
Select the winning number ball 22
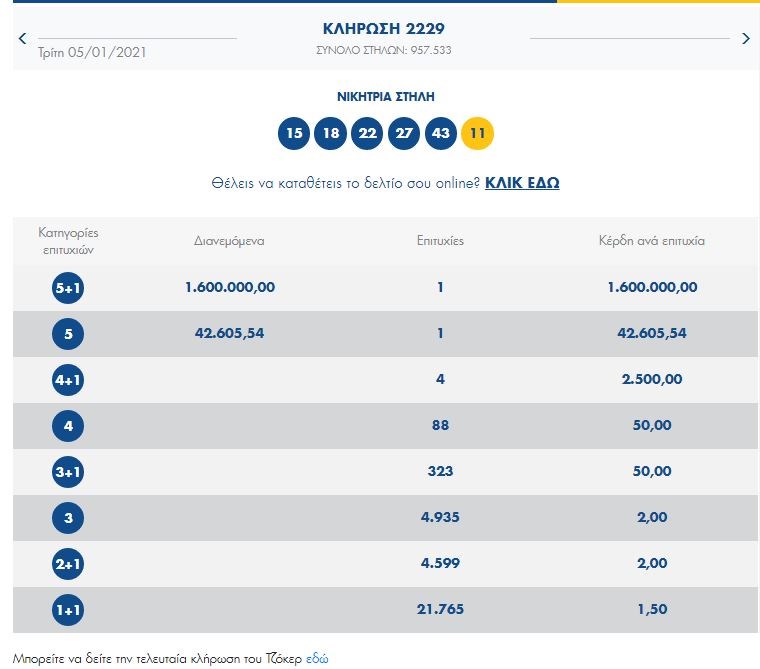click(x=367, y=133)
